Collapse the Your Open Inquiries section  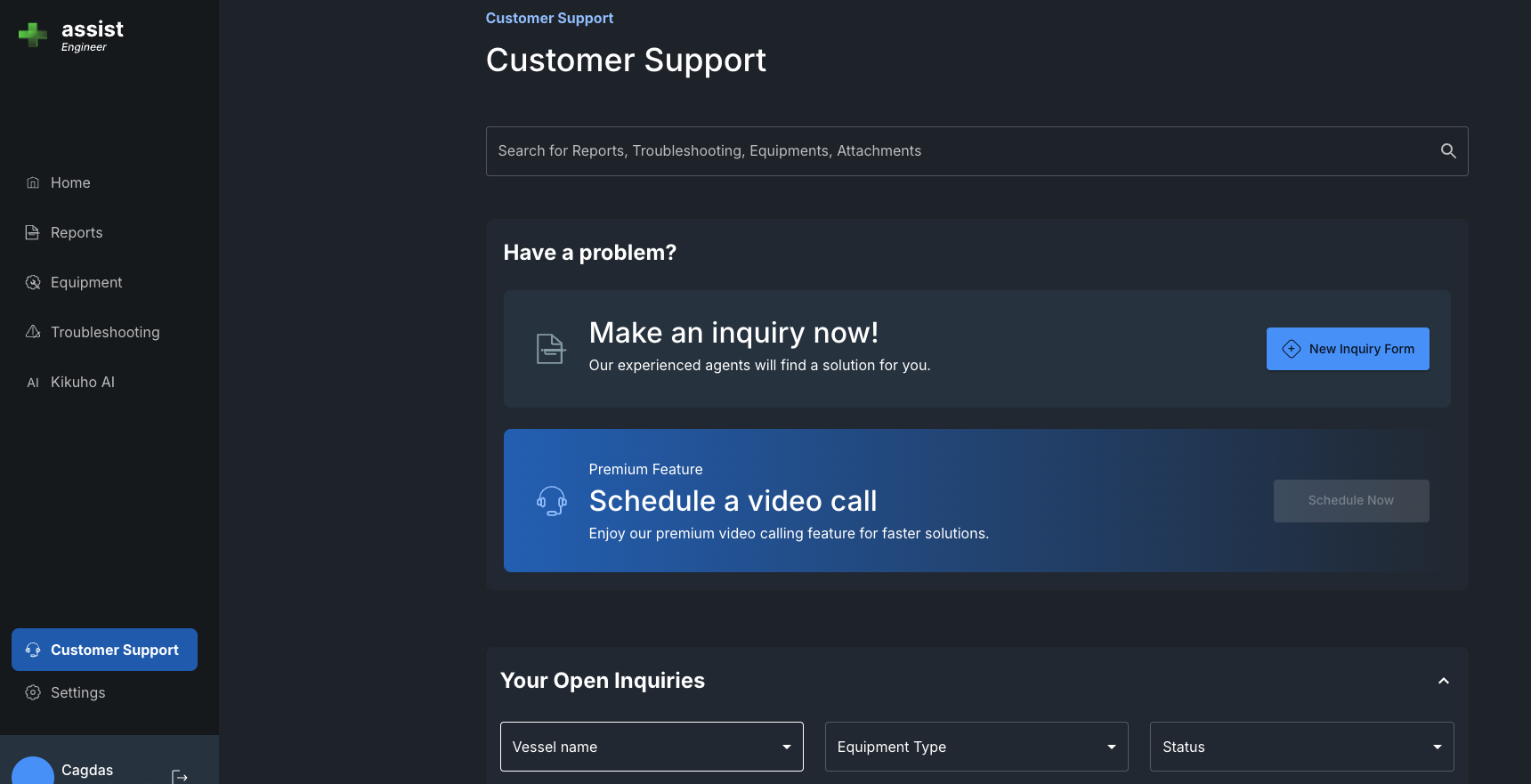[x=1444, y=681]
